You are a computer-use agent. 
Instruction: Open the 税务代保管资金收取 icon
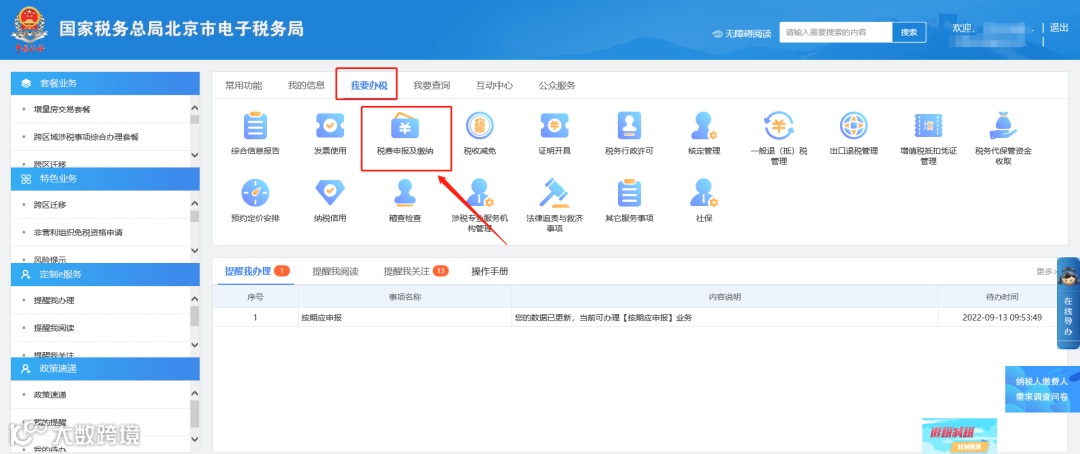coord(1003,126)
